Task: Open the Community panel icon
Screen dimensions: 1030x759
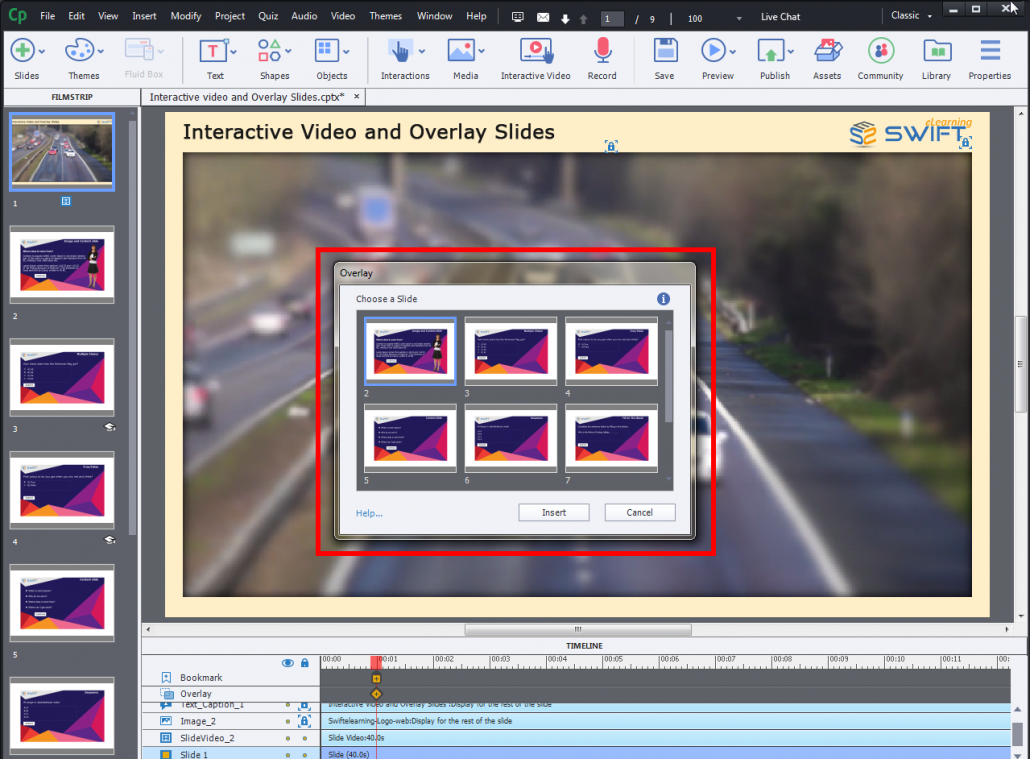Action: click(880, 50)
